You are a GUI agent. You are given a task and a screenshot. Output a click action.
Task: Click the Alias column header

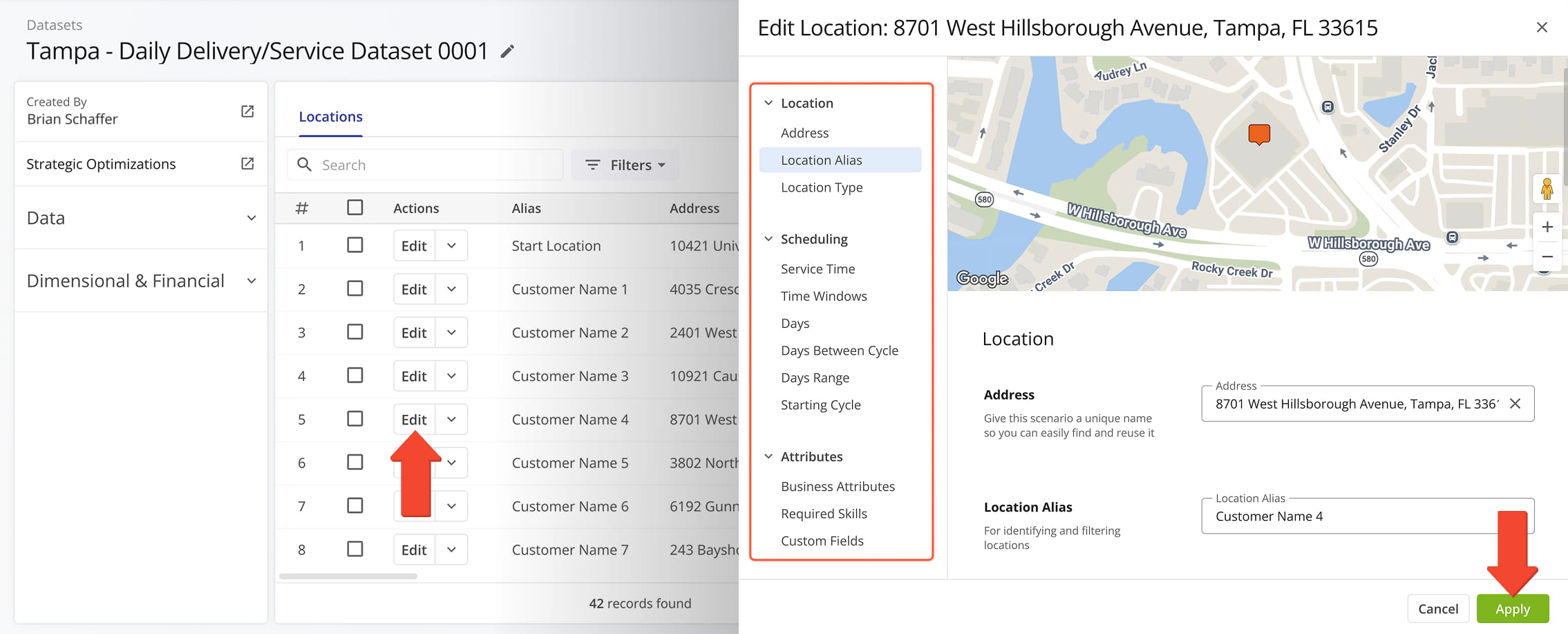[527, 208]
